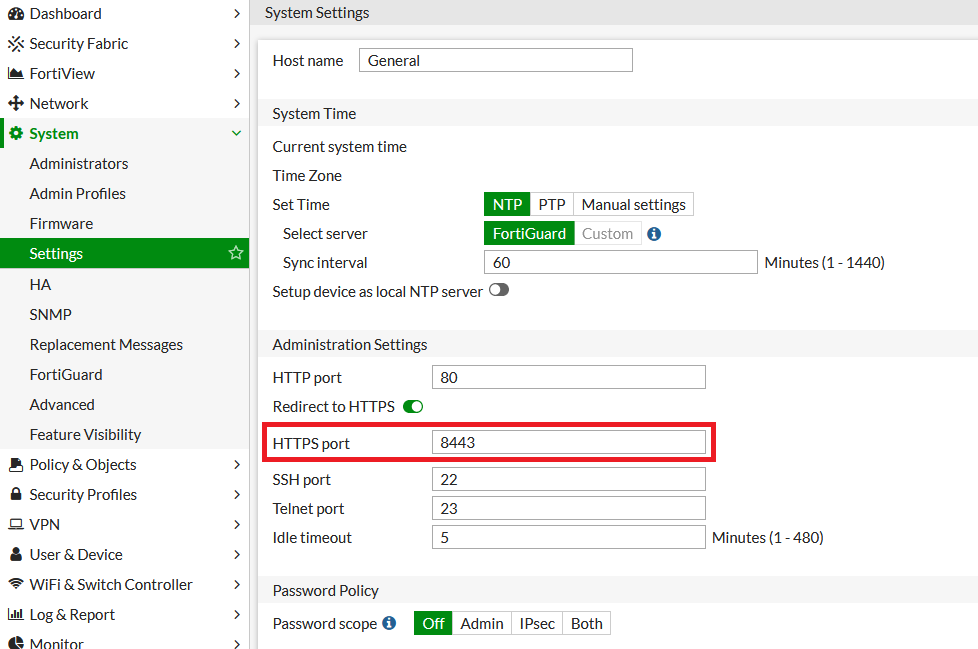Screen dimensions: 978x649
Task: Open the Administrators menu item
Action: (x=79, y=164)
